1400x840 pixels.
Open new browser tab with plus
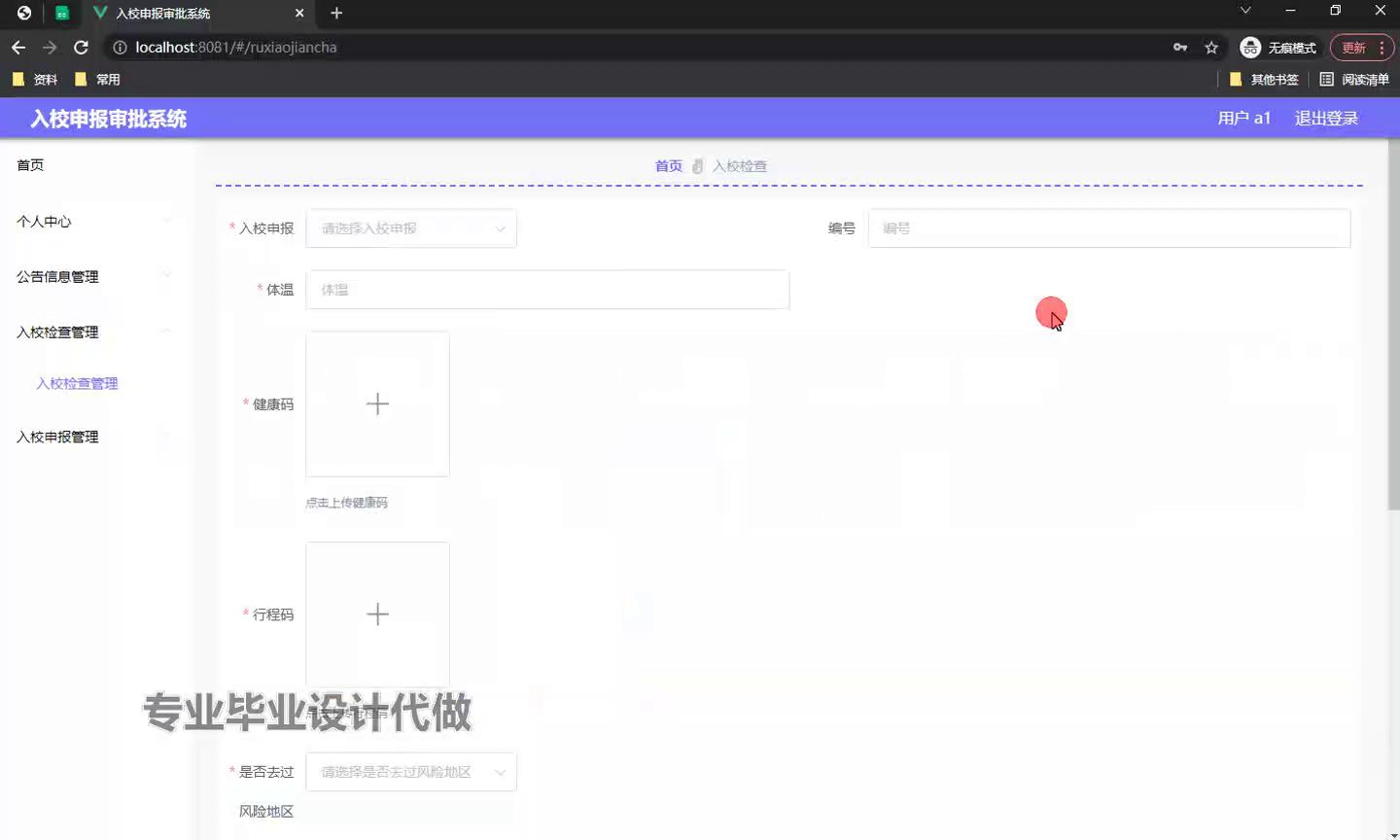point(336,14)
